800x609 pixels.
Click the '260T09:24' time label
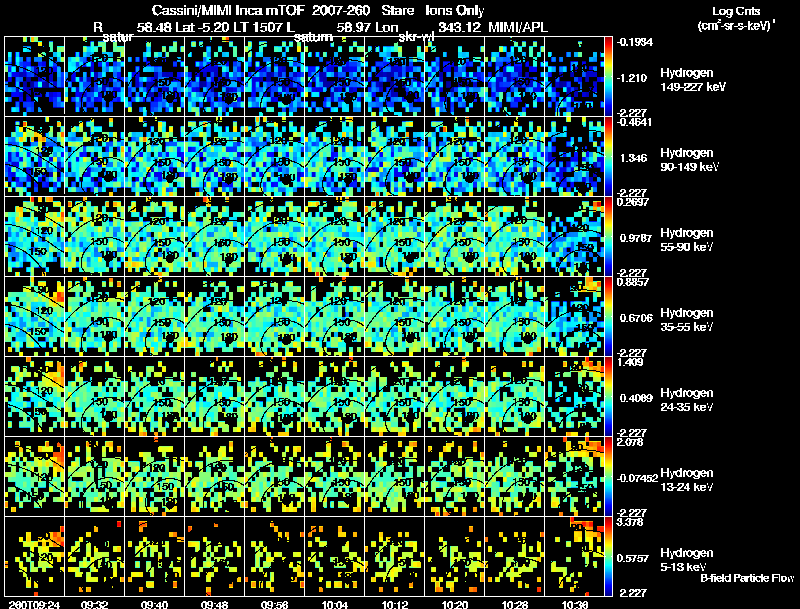click(35, 604)
